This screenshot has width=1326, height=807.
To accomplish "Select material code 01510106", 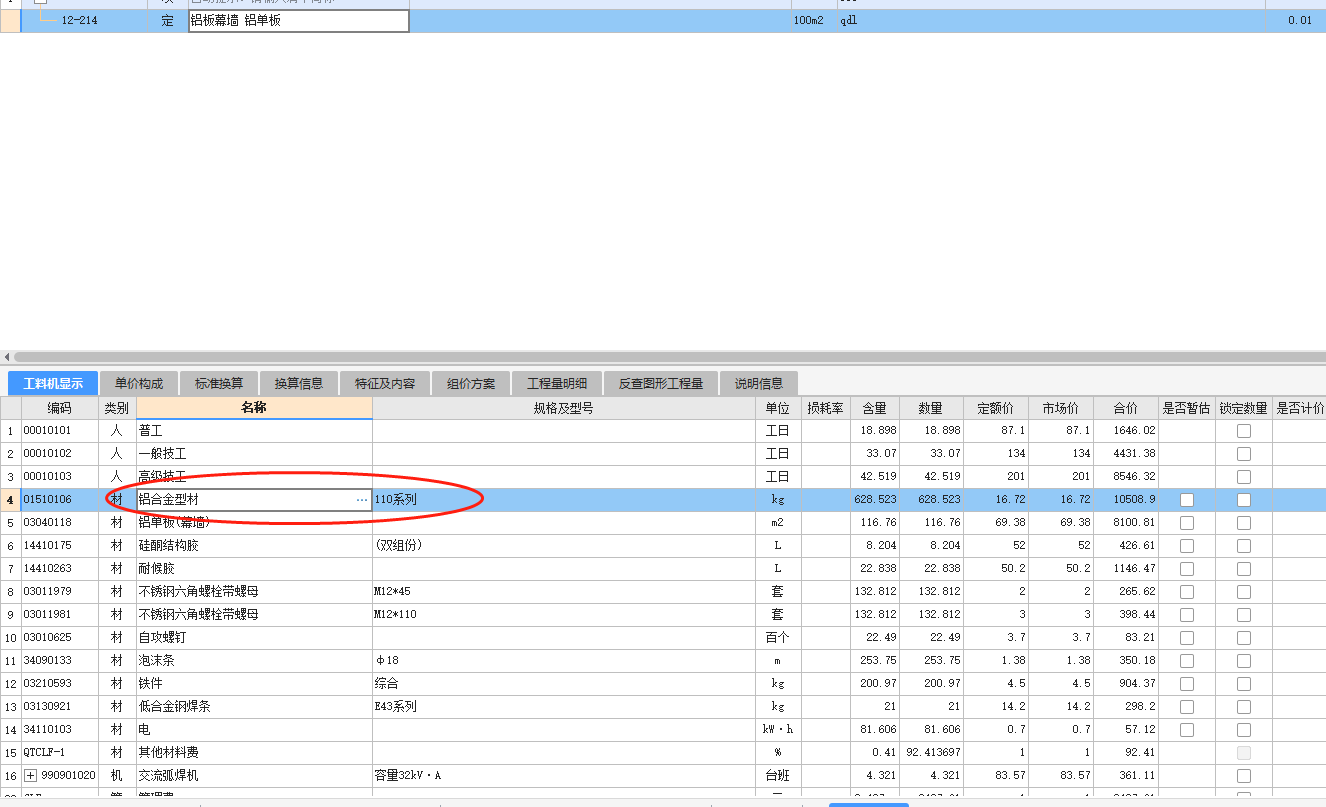I will pos(60,499).
